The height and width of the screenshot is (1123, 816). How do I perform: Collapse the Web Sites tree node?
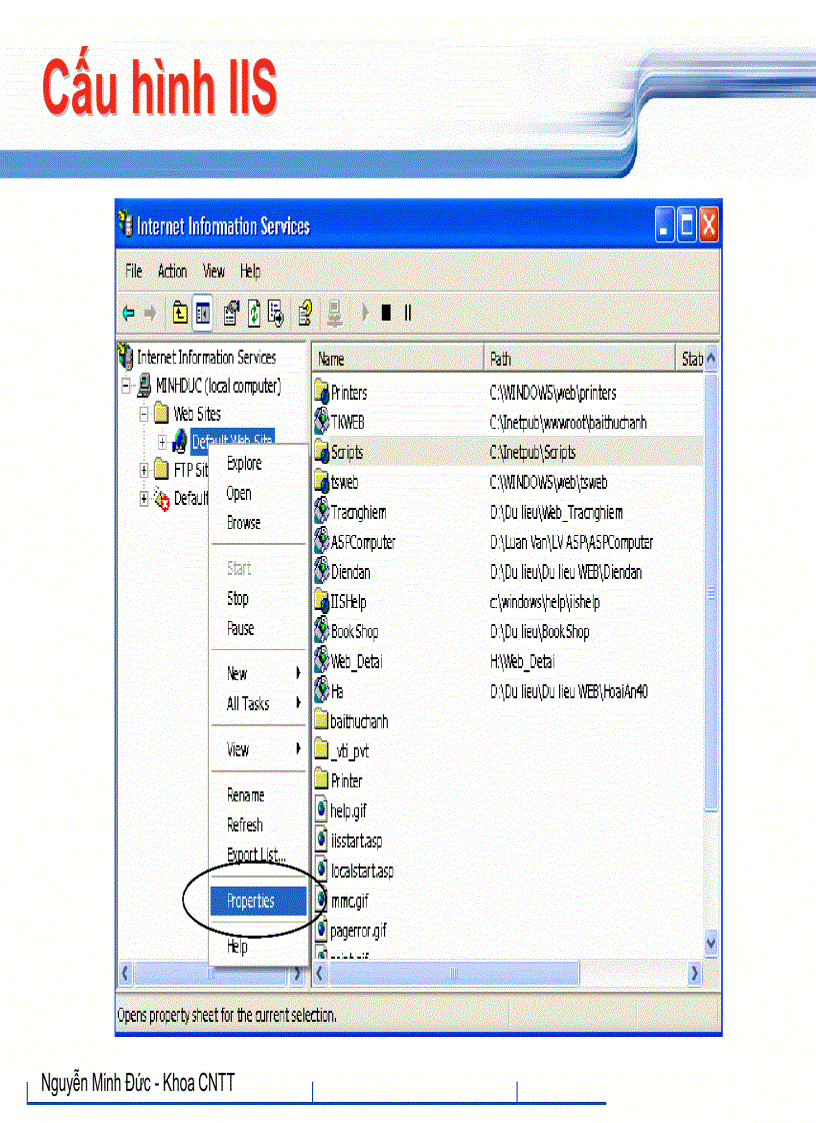point(143,413)
